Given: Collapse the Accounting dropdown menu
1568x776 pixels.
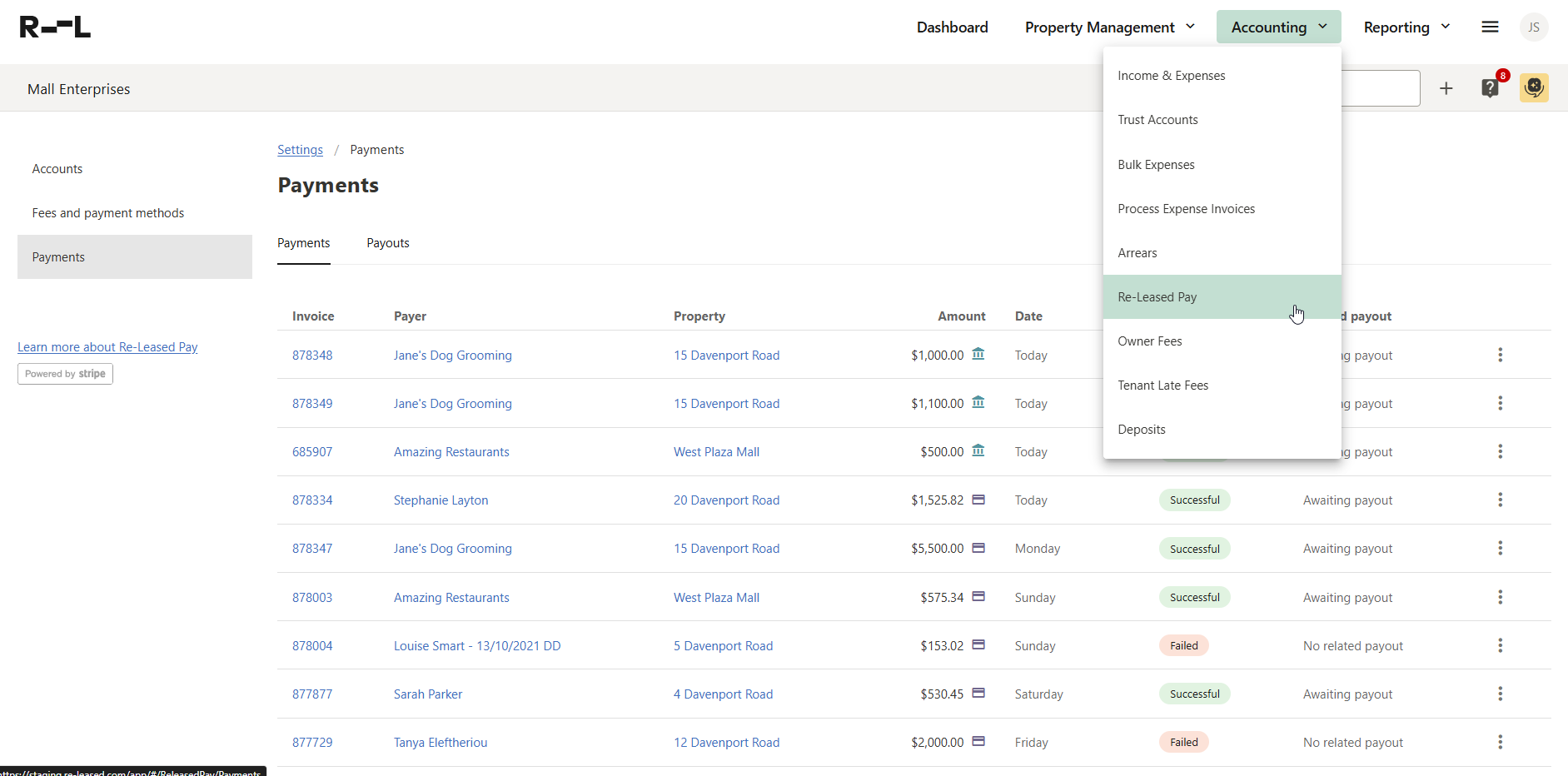Looking at the screenshot, I should [1278, 27].
